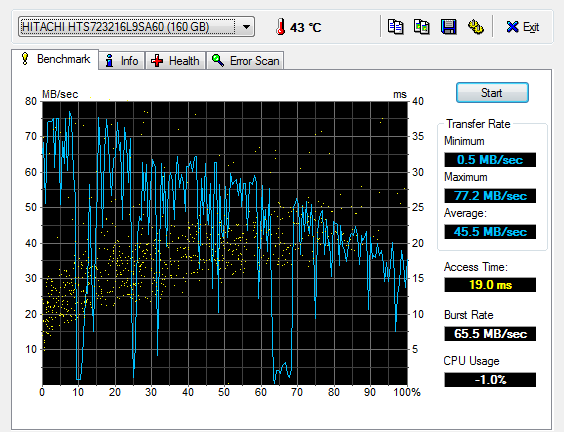Click the lightbulb icon on Benchmark tab

(25, 59)
